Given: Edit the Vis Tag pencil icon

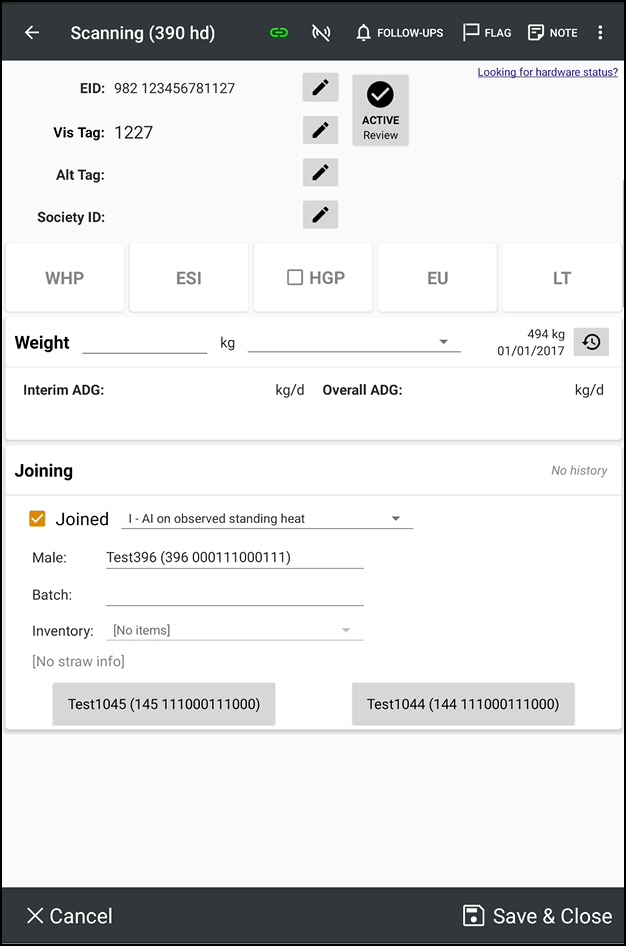Looking at the screenshot, I should tap(320, 130).
